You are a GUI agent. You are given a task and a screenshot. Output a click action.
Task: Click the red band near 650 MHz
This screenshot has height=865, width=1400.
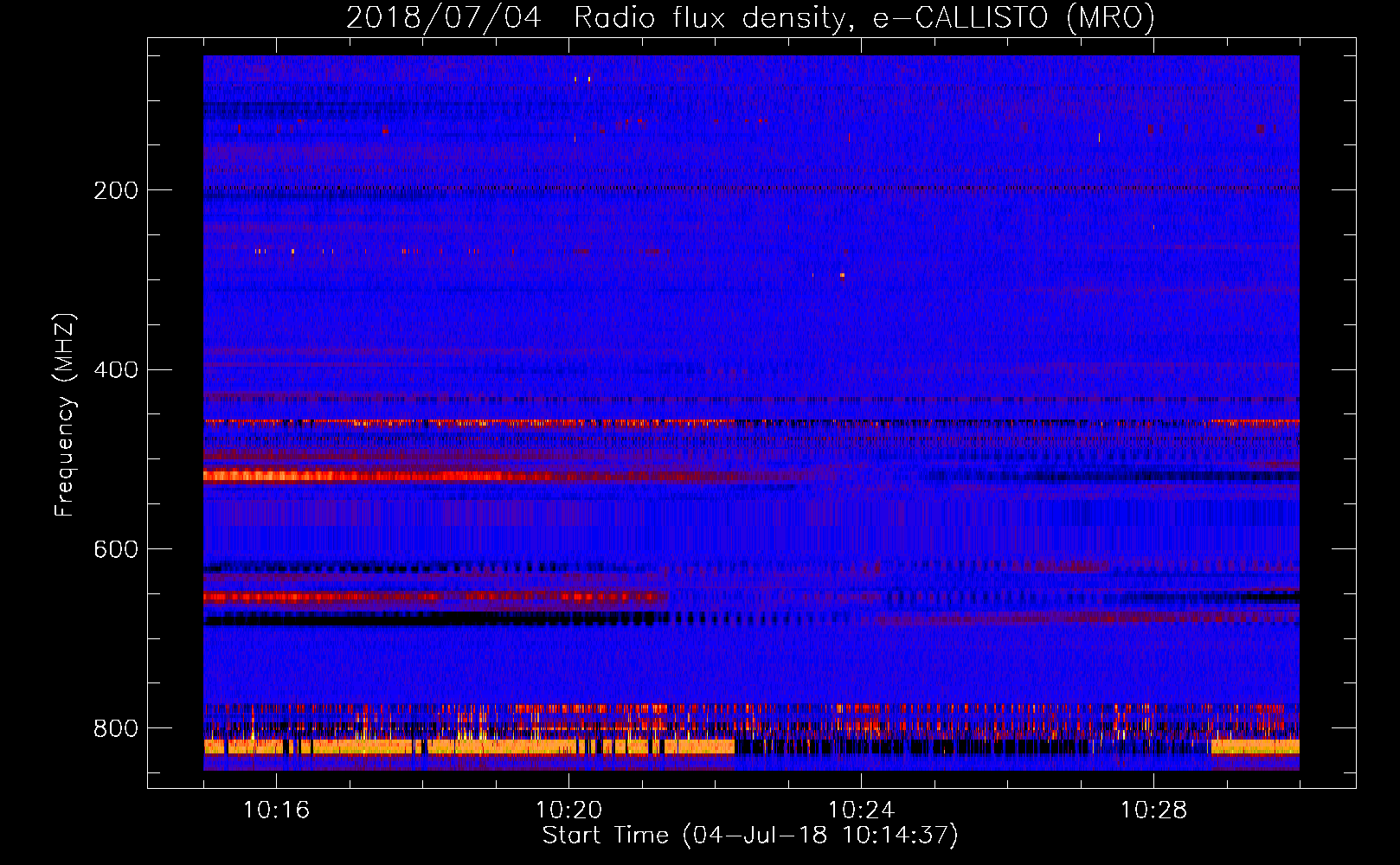435,597
